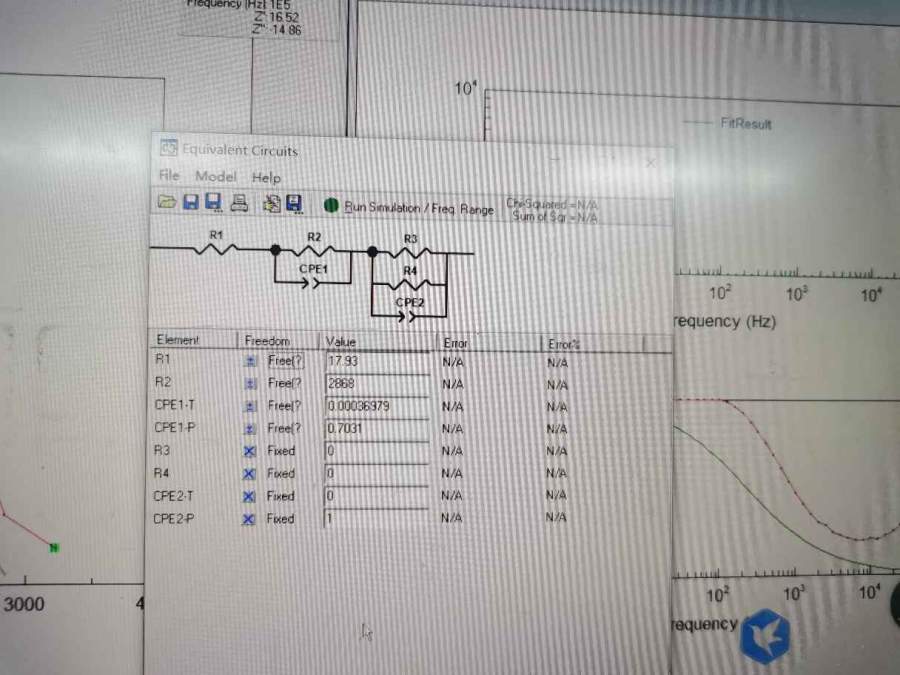
Task: Open the Help menu
Action: pos(266,177)
